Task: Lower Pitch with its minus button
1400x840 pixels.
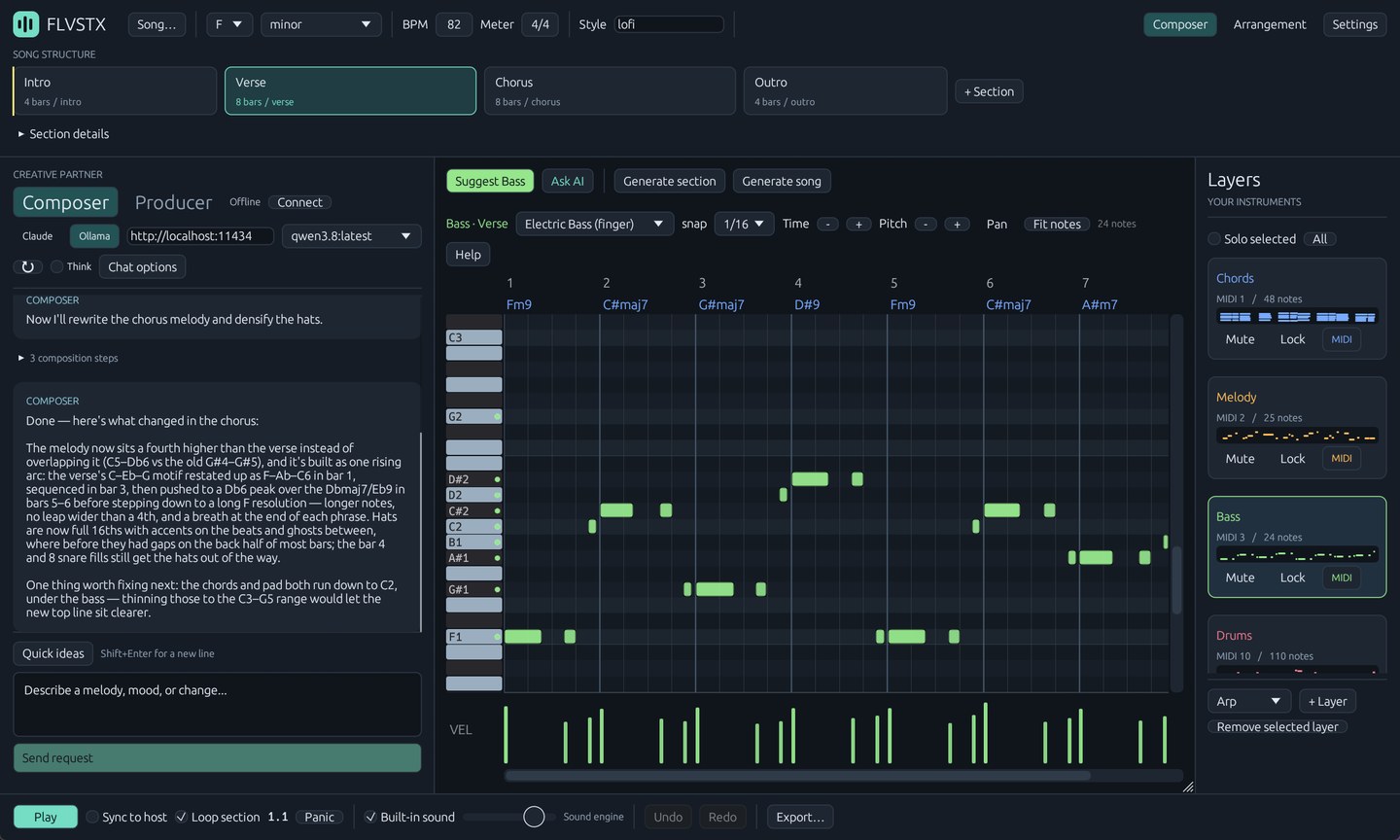Action: tap(926, 225)
